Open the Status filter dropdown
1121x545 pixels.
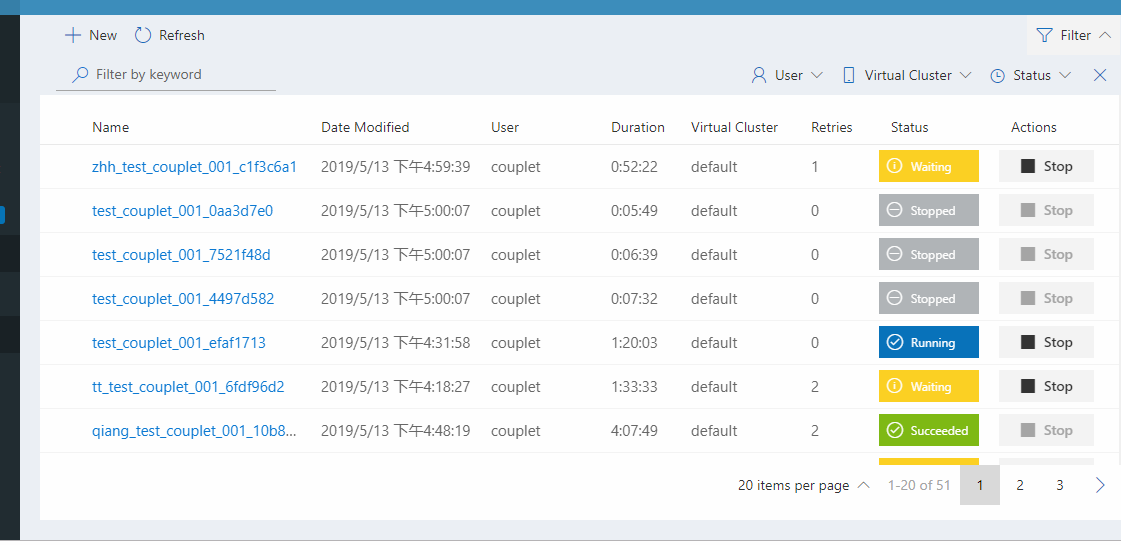tap(1031, 75)
